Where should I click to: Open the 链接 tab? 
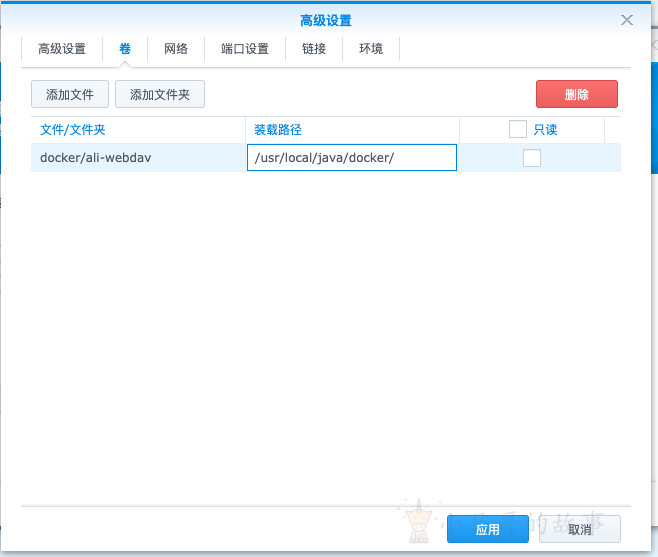(314, 49)
